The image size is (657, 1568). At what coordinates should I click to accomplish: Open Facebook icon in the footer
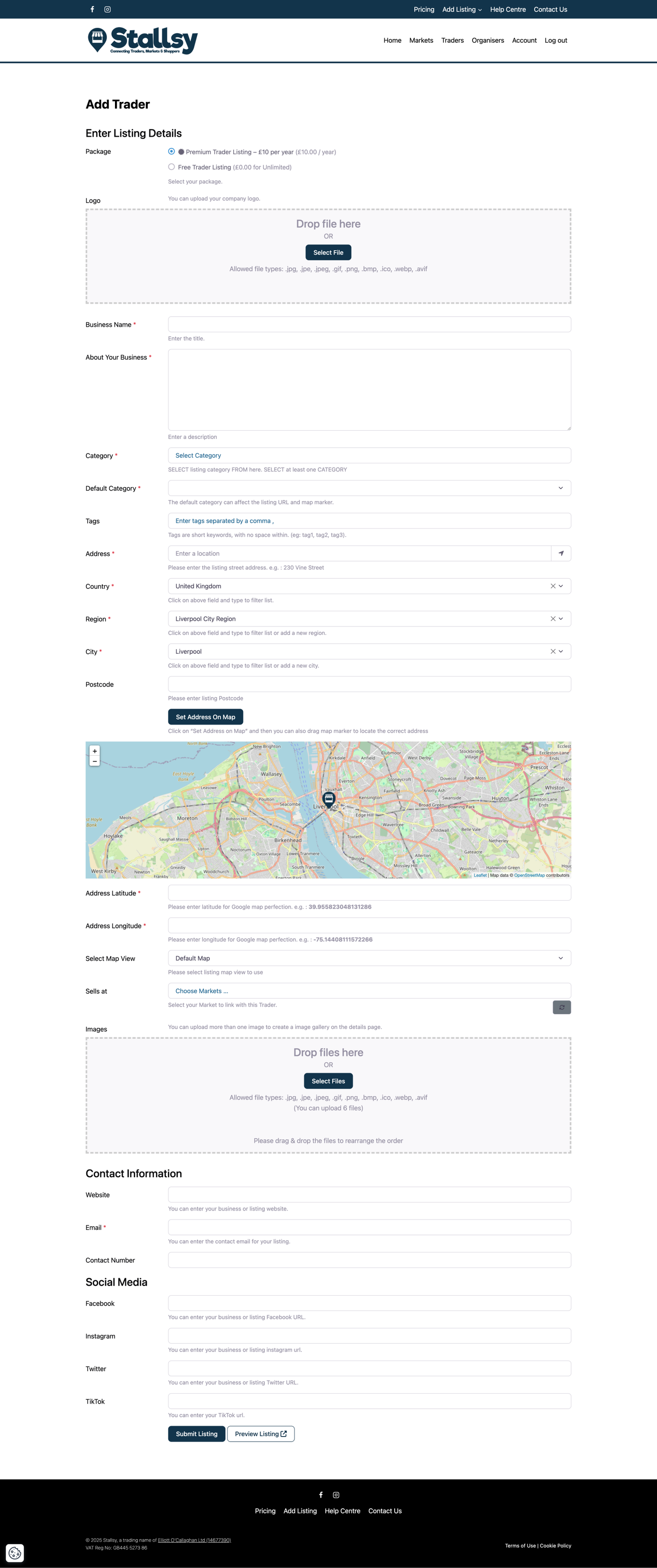321,1494
